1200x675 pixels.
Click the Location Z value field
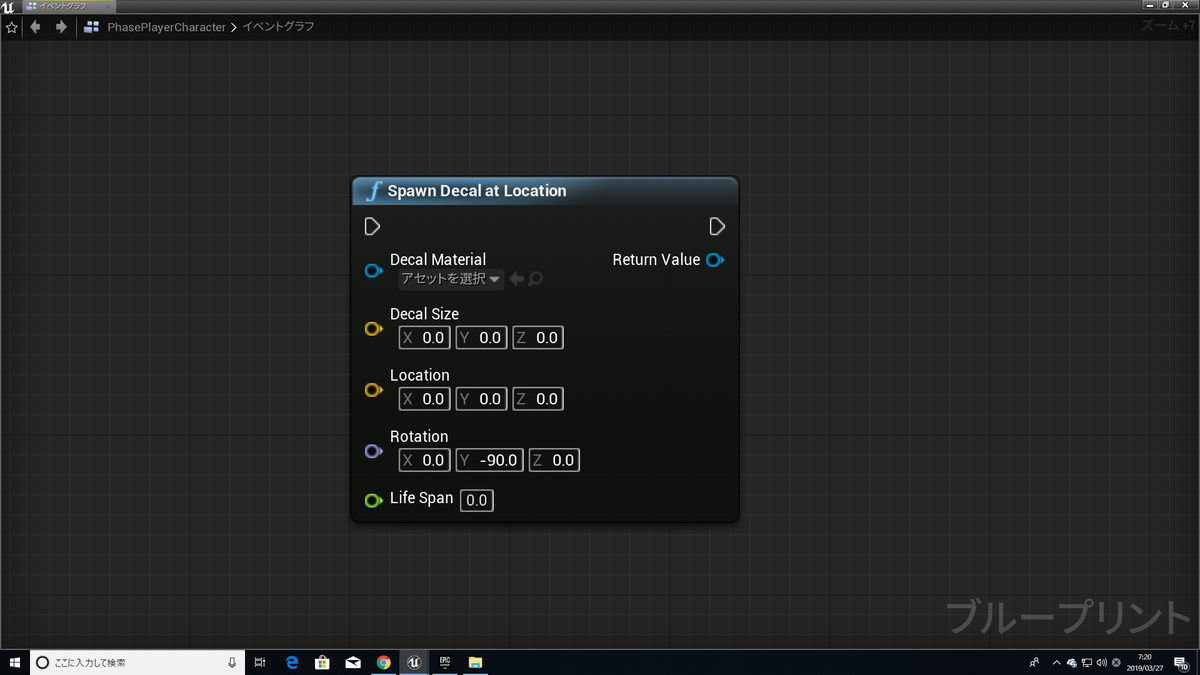(x=538, y=399)
